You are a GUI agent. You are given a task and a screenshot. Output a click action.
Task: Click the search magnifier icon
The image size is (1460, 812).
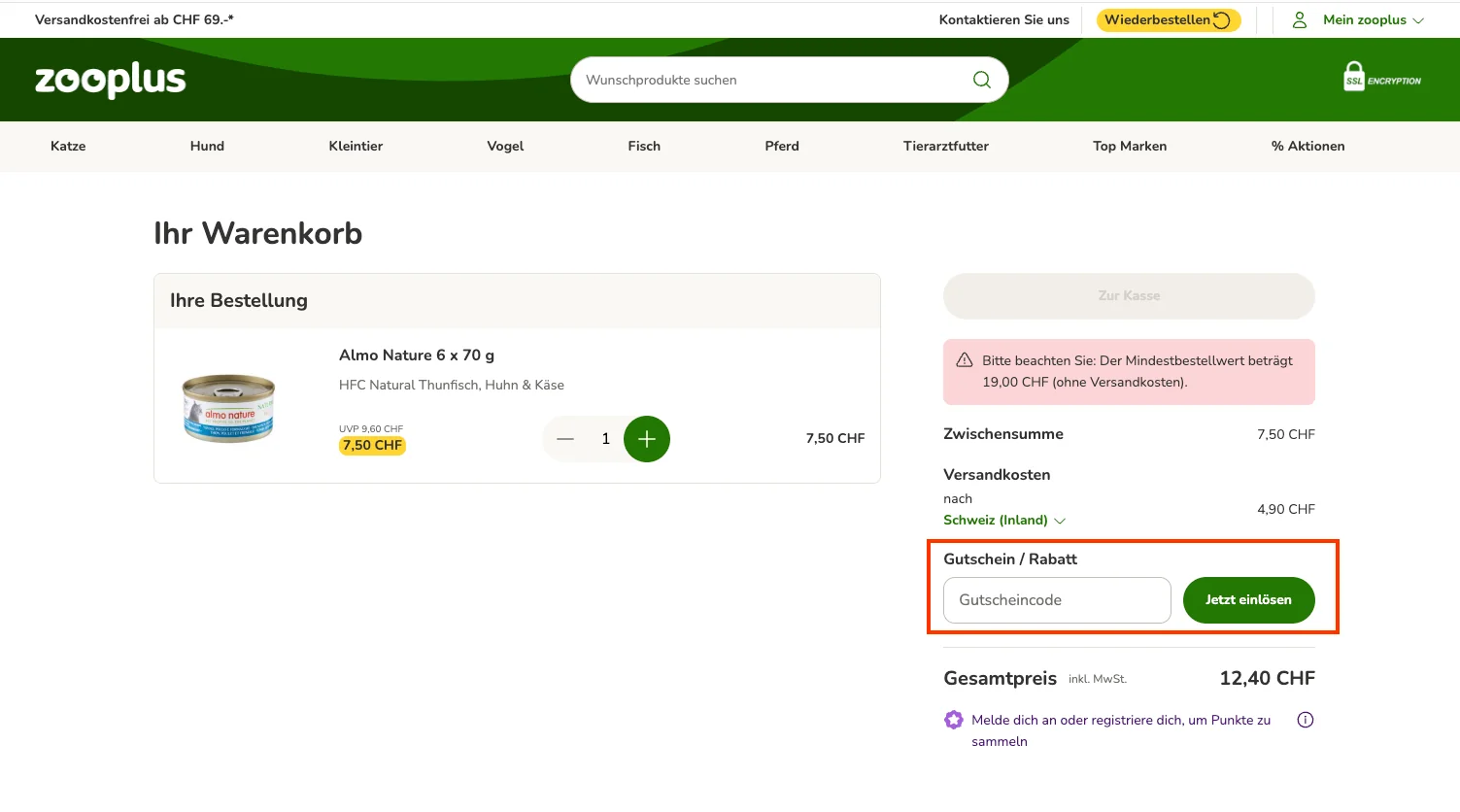(981, 80)
